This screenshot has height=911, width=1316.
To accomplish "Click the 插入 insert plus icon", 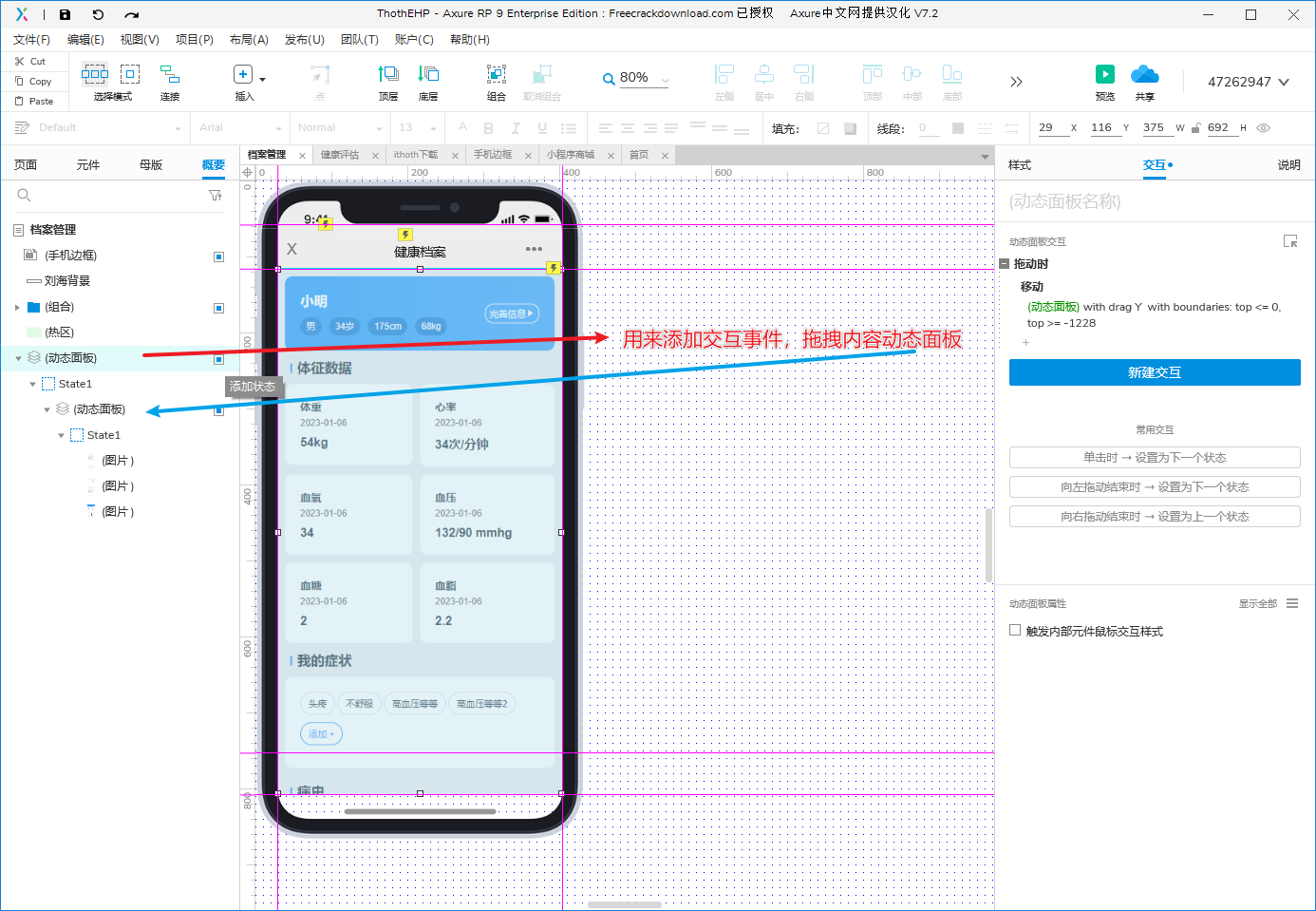I will click(243, 74).
